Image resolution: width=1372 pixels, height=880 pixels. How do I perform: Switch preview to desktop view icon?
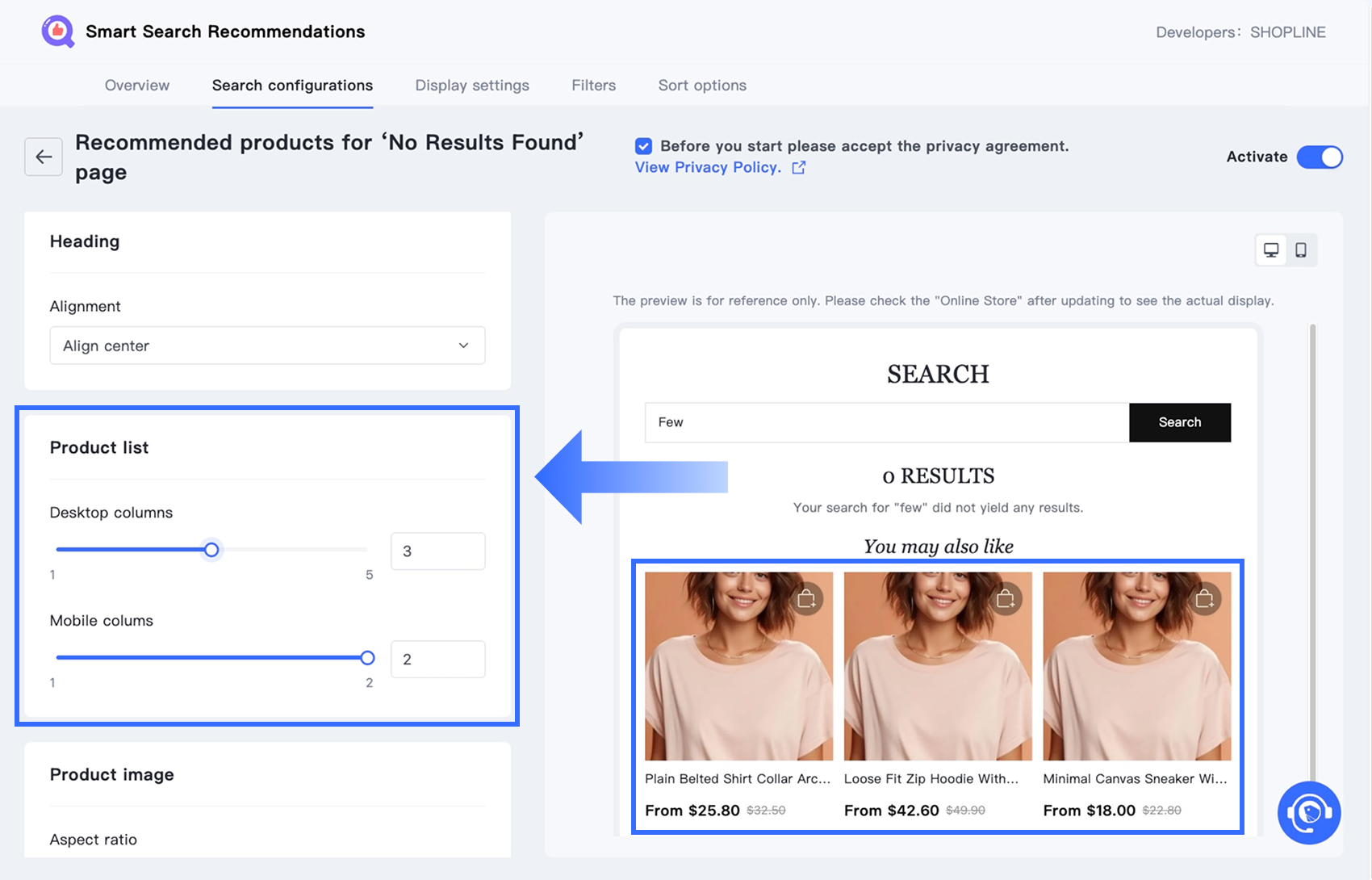tap(1271, 250)
